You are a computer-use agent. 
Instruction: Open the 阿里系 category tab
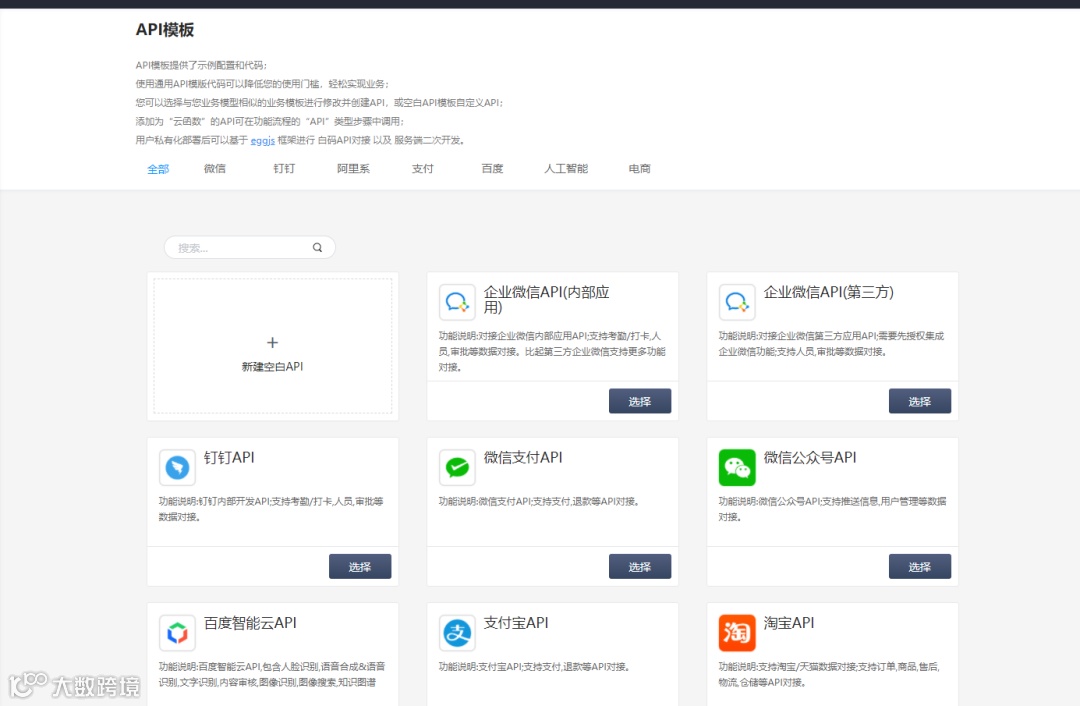pos(353,169)
